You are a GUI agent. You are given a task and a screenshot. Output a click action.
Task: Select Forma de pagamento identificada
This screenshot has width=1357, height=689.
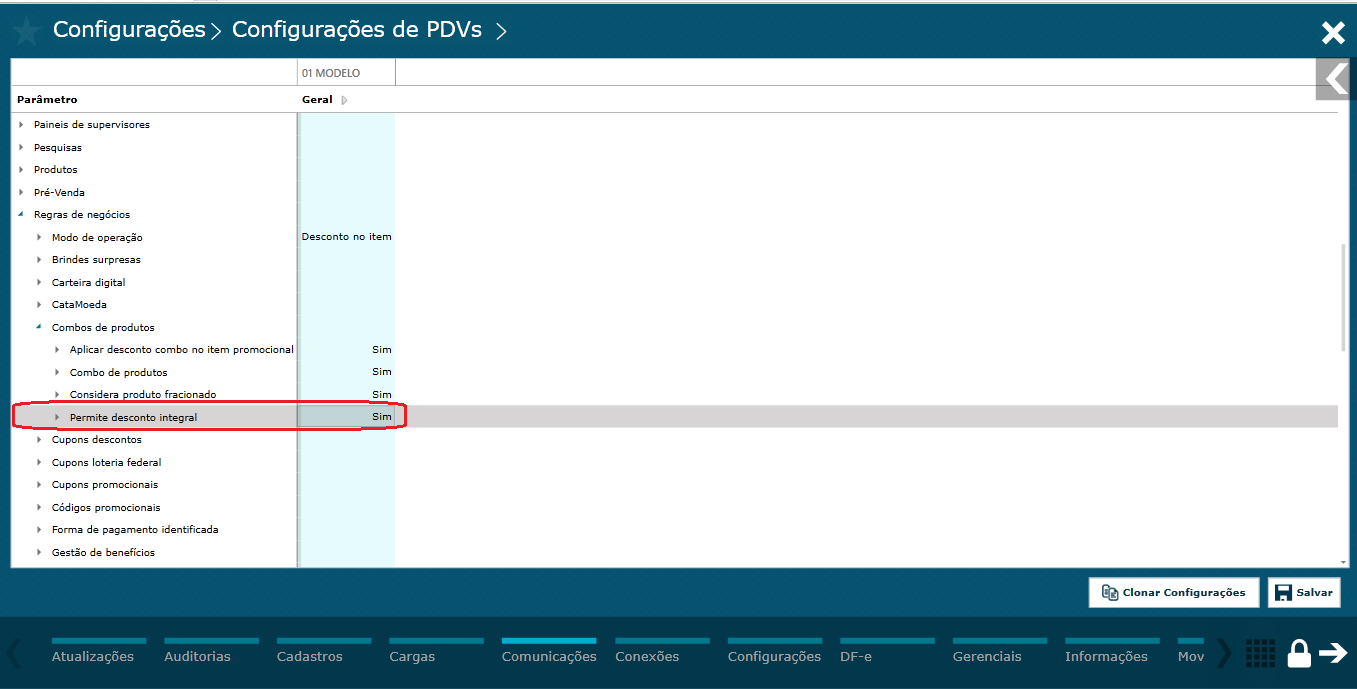(x=135, y=530)
